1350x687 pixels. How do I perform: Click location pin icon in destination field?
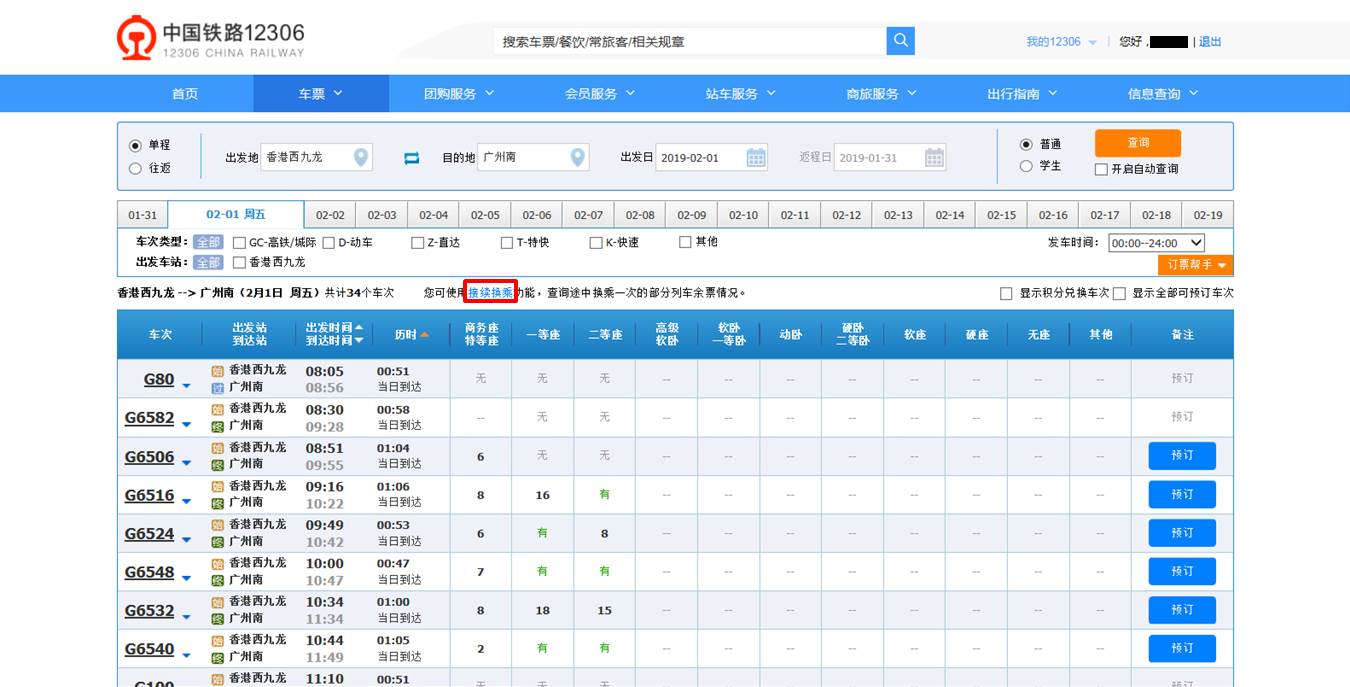pyautogui.click(x=577, y=157)
